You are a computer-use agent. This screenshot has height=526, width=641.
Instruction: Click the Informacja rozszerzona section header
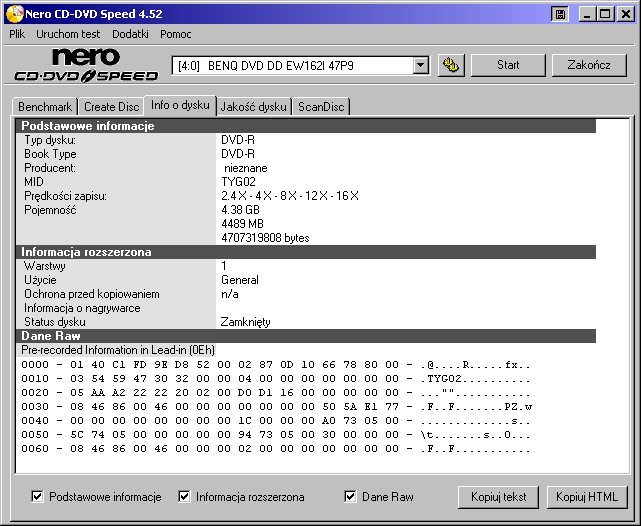coord(306,252)
